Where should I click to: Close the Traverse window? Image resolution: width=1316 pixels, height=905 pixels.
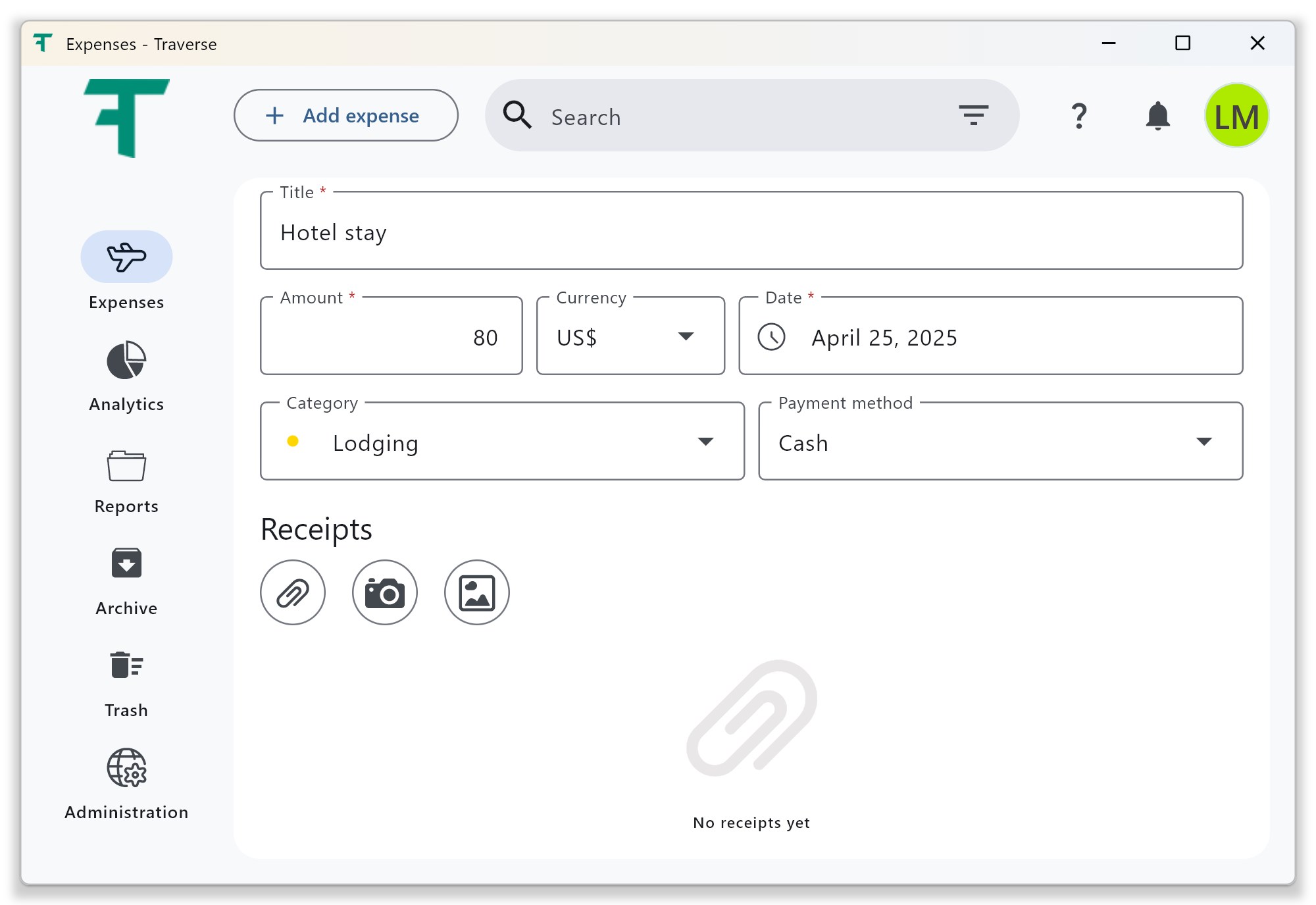(1257, 43)
